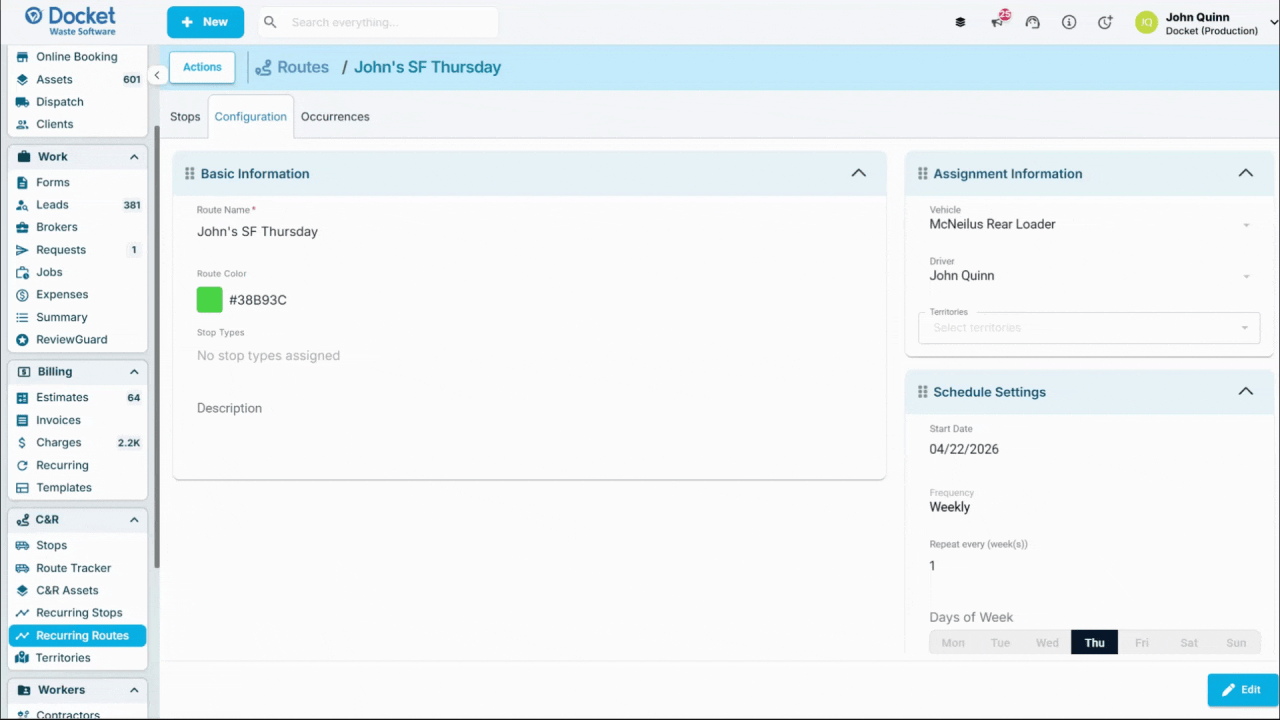Screen dimensions: 1280x720
Task: Select the Configuration tab
Action: click(x=251, y=117)
